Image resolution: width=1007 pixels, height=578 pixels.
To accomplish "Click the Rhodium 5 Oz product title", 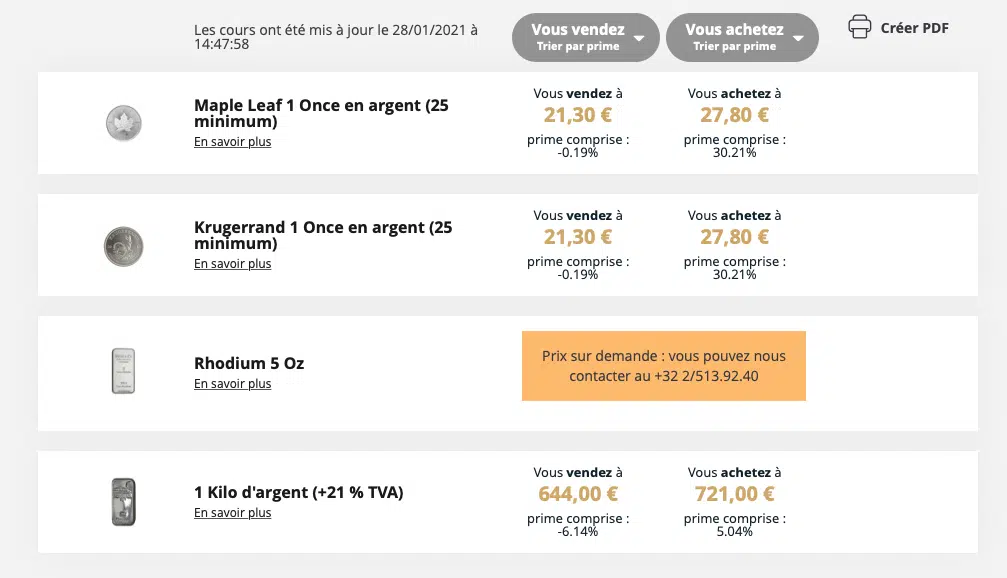I will tap(249, 363).
